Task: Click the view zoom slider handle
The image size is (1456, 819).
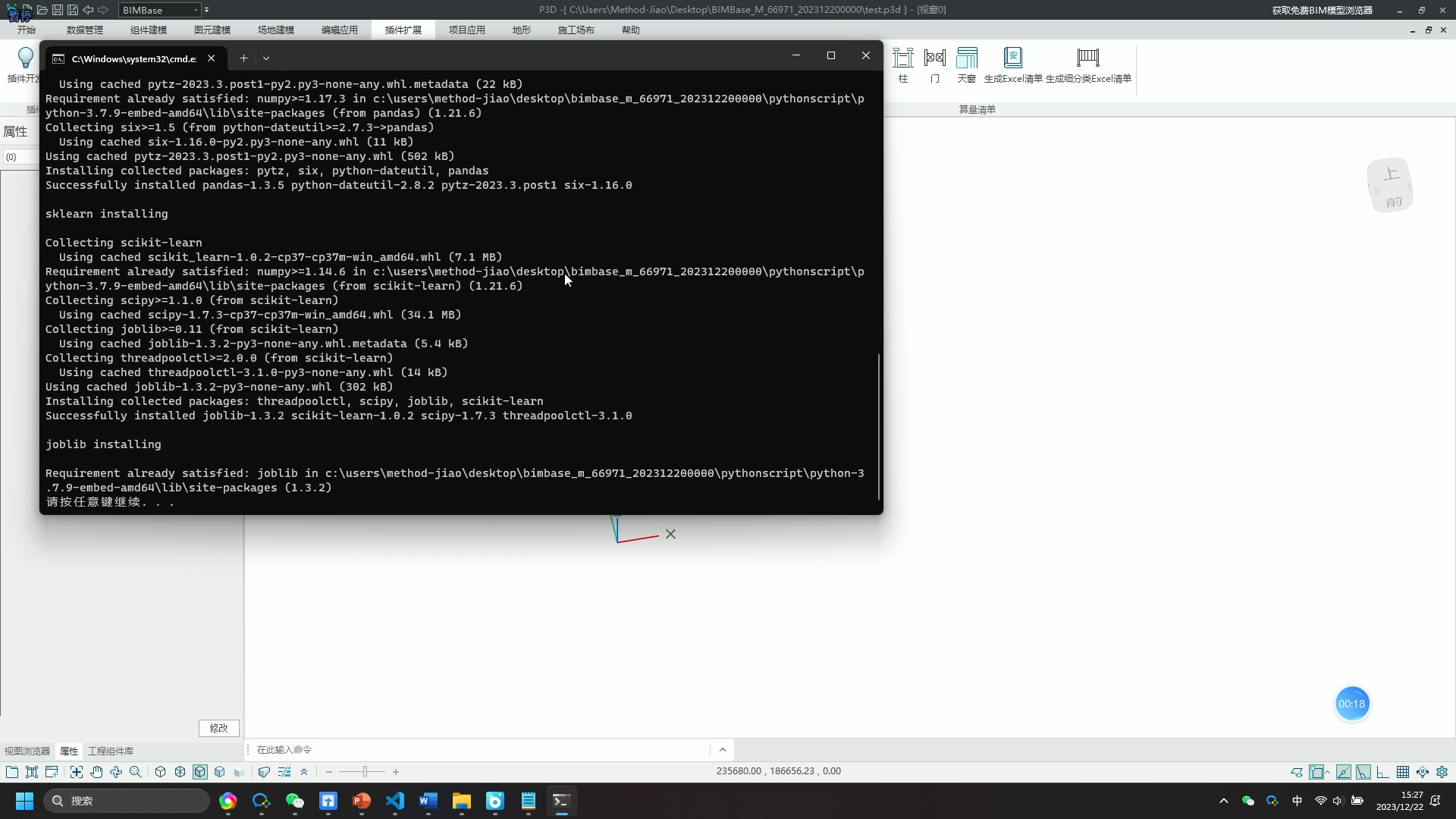Action: coord(365,772)
